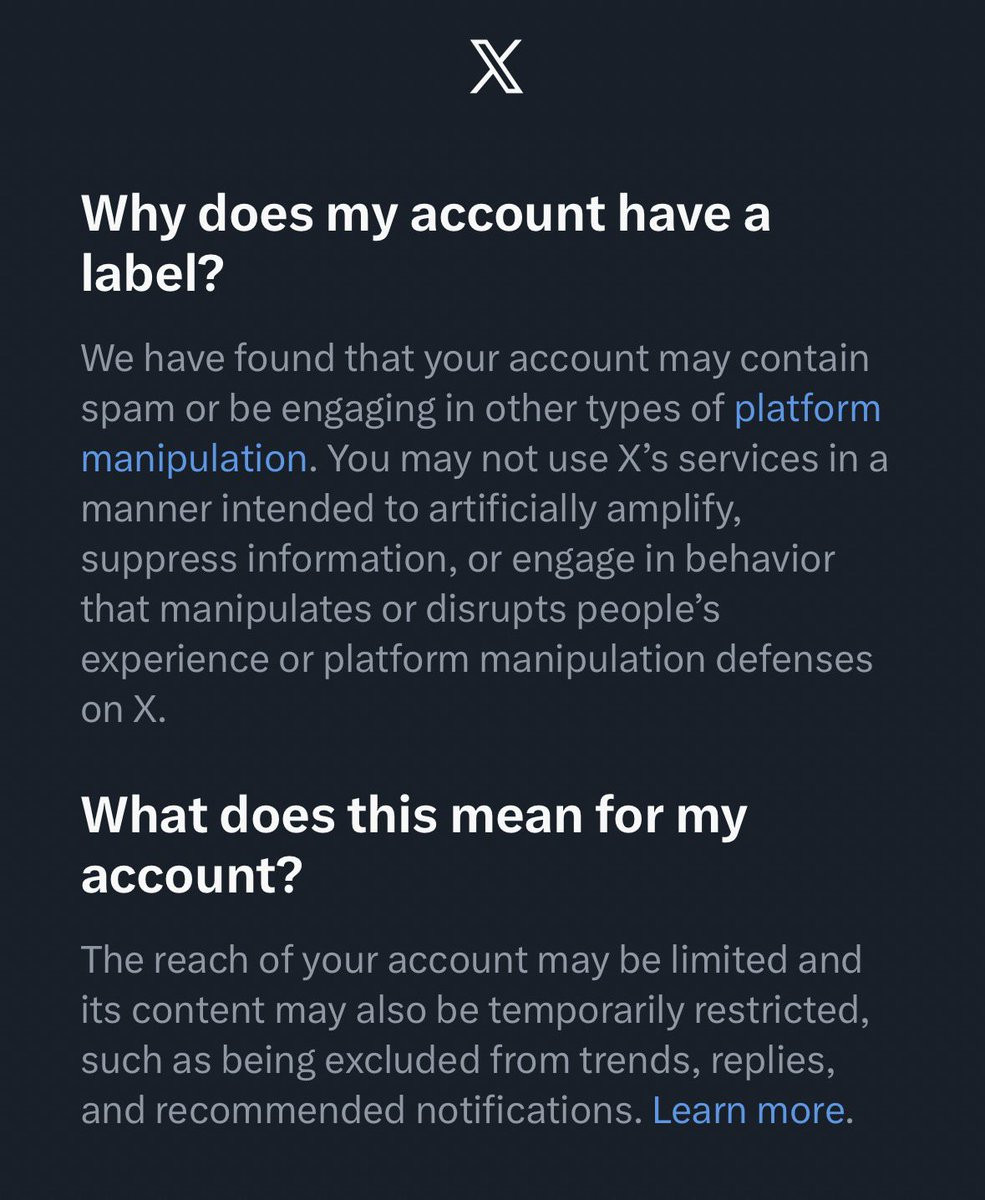Tap the X logo at the top
Viewport: 985px width, 1200px height.
click(496, 69)
